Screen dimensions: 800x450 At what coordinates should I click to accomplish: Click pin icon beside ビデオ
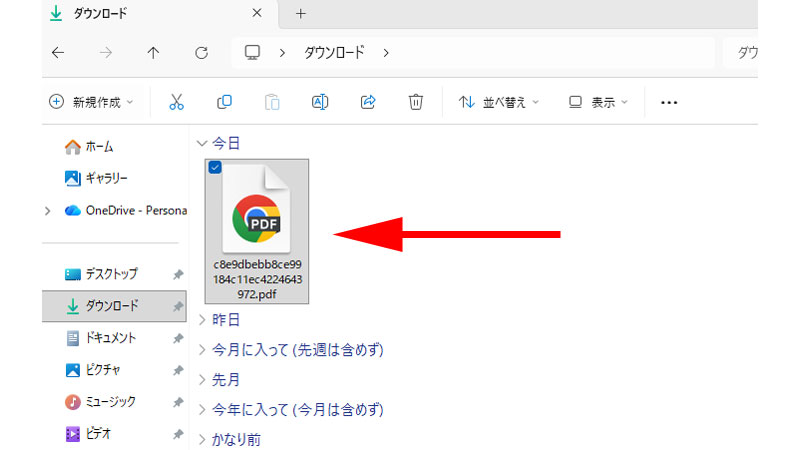click(178, 434)
